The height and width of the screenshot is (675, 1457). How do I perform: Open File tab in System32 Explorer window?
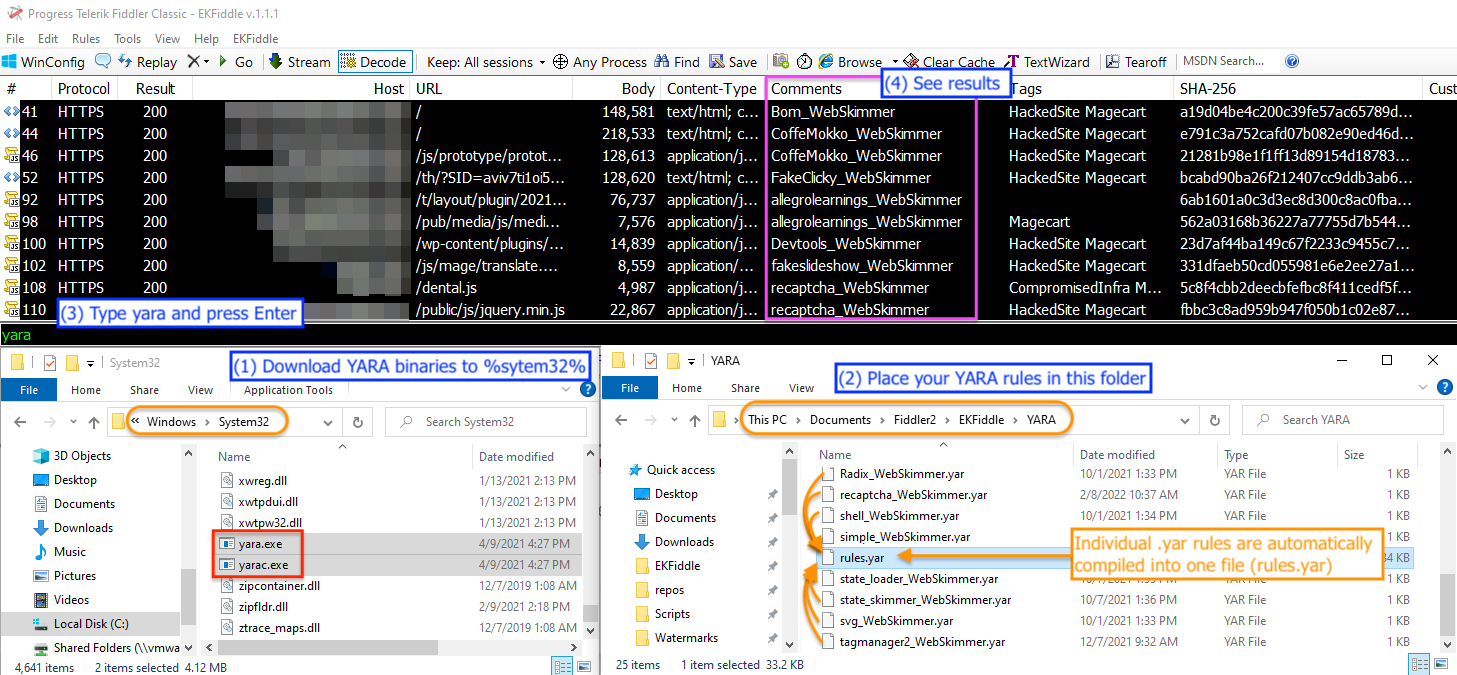click(x=30, y=390)
